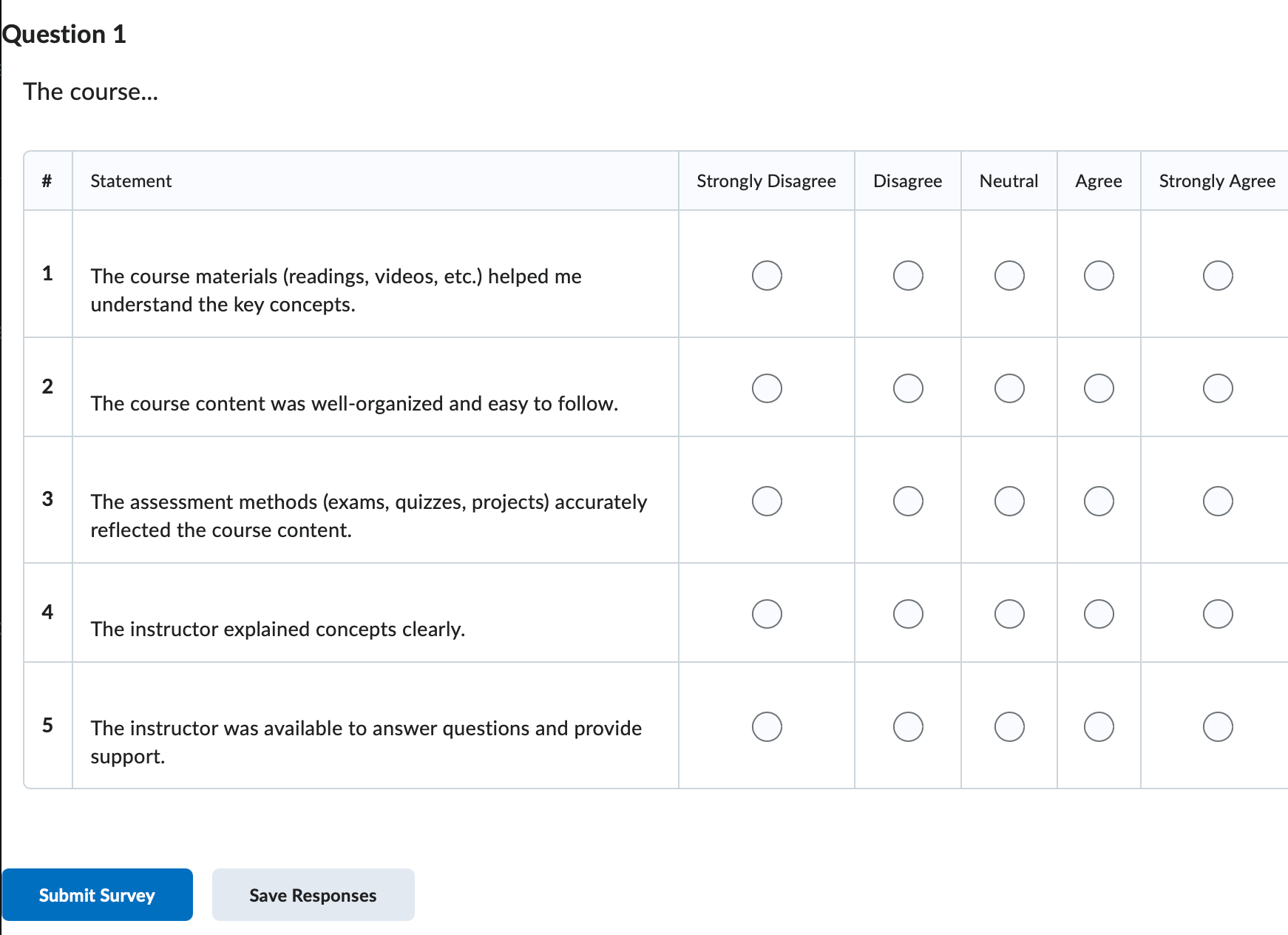Select Strongly Agree for statement 1
Screen dimensions: 1288x935
point(1218,276)
